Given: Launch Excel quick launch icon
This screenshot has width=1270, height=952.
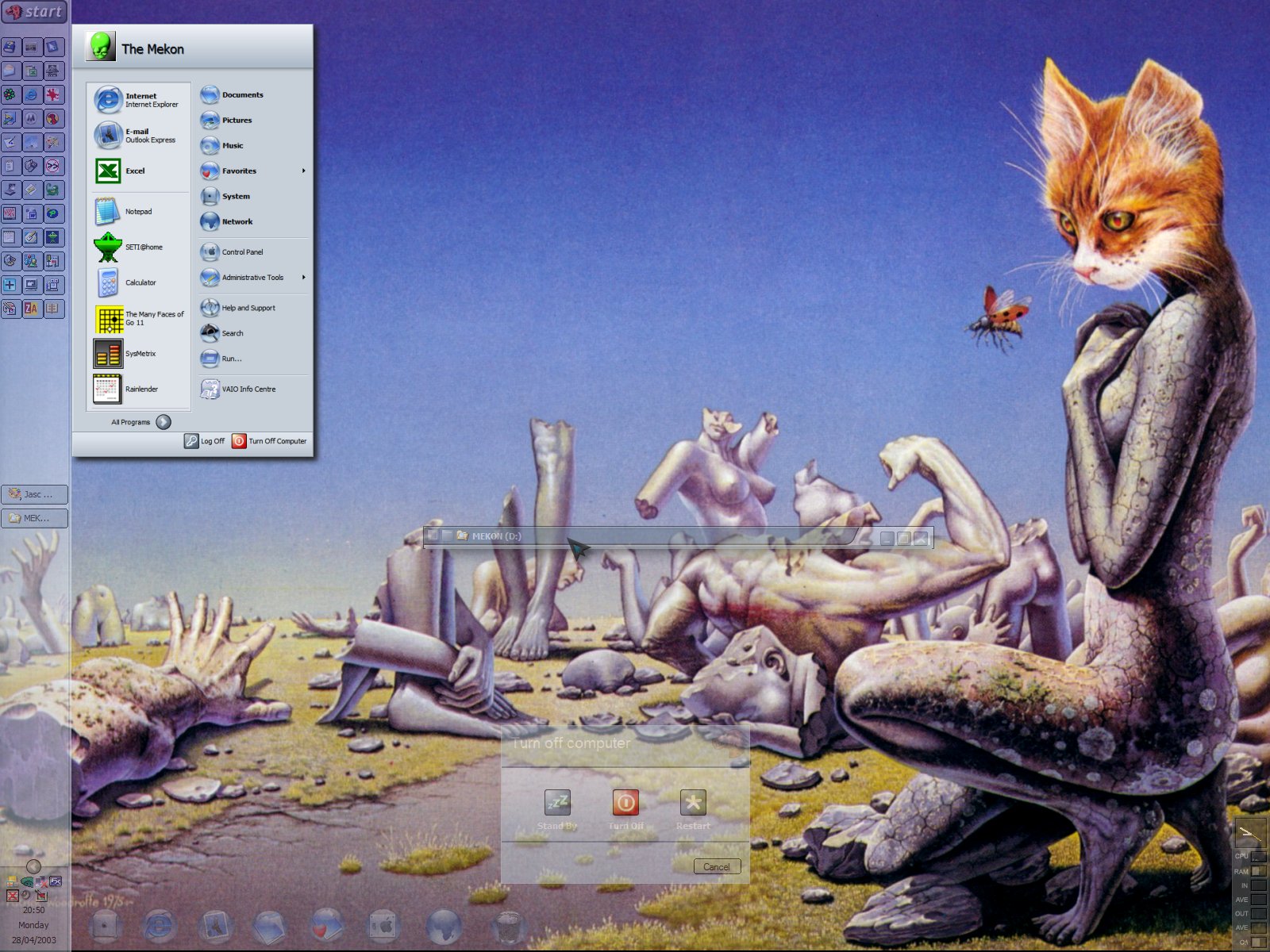Looking at the screenshot, I should pos(31,71).
